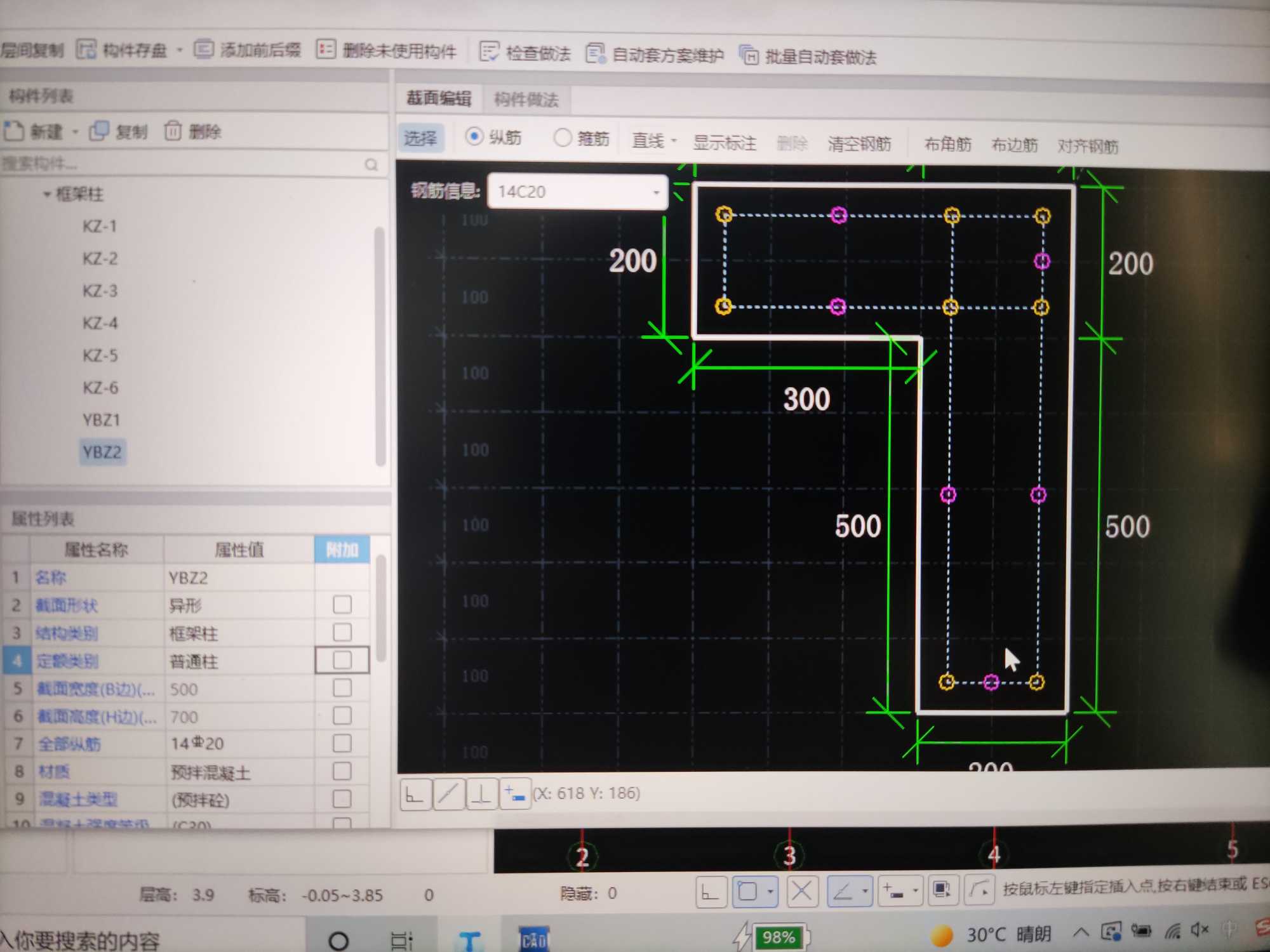Open the 构件存盘 dropdown arrow
Screen dimensions: 1270x952
(179, 50)
